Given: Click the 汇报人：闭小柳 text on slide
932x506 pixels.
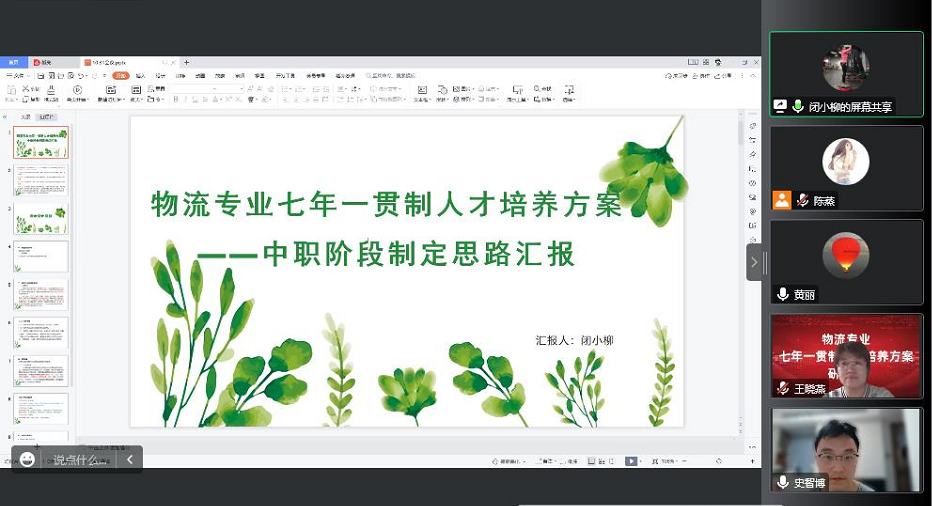Looking at the screenshot, I should pyautogui.click(x=574, y=340).
